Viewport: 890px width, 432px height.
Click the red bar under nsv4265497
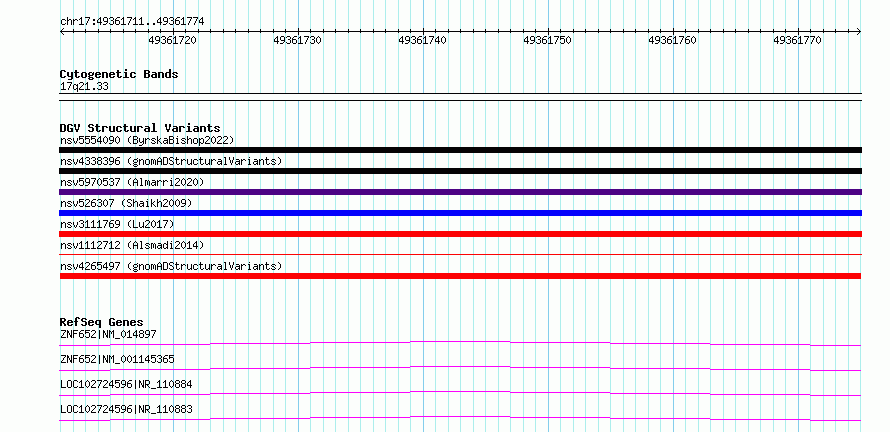[x=460, y=276]
